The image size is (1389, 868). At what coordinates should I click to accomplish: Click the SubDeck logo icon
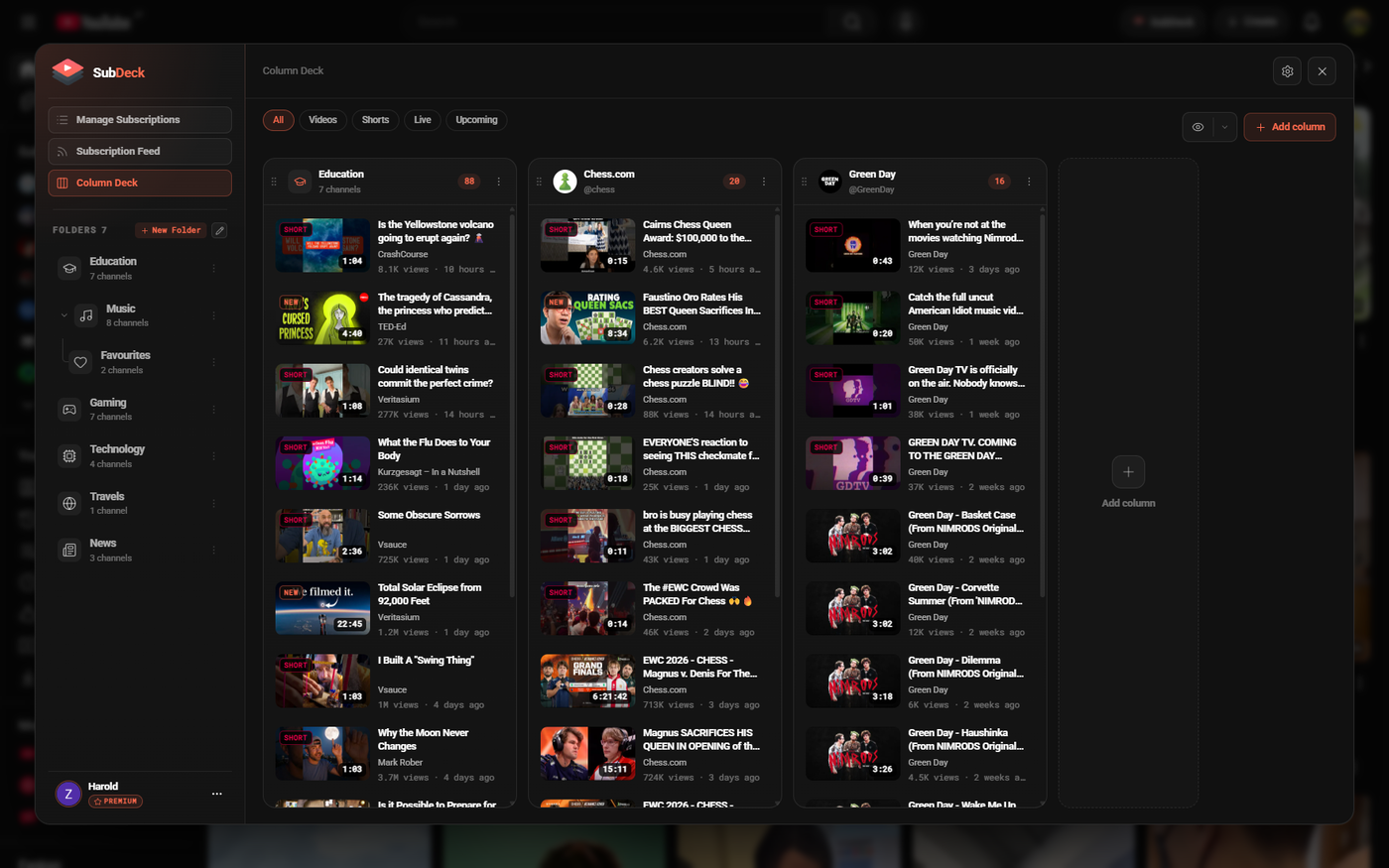pos(67,70)
